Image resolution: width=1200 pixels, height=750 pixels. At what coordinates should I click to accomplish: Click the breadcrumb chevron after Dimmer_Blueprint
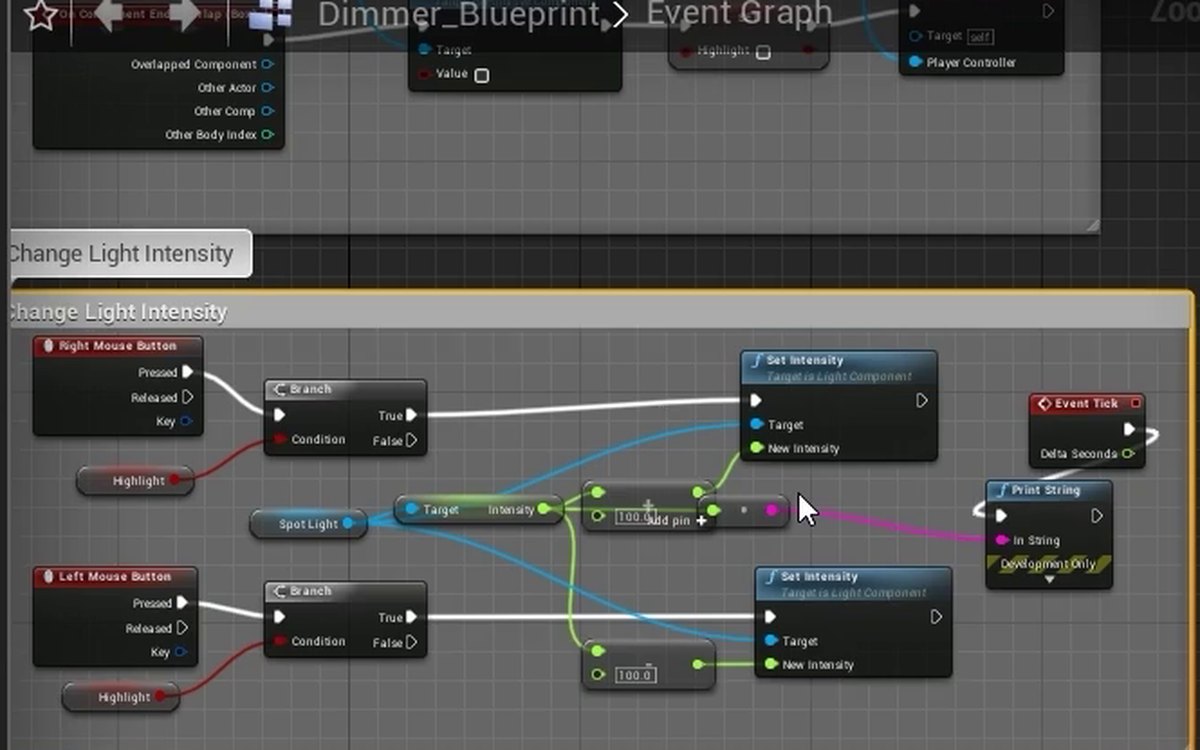point(621,15)
